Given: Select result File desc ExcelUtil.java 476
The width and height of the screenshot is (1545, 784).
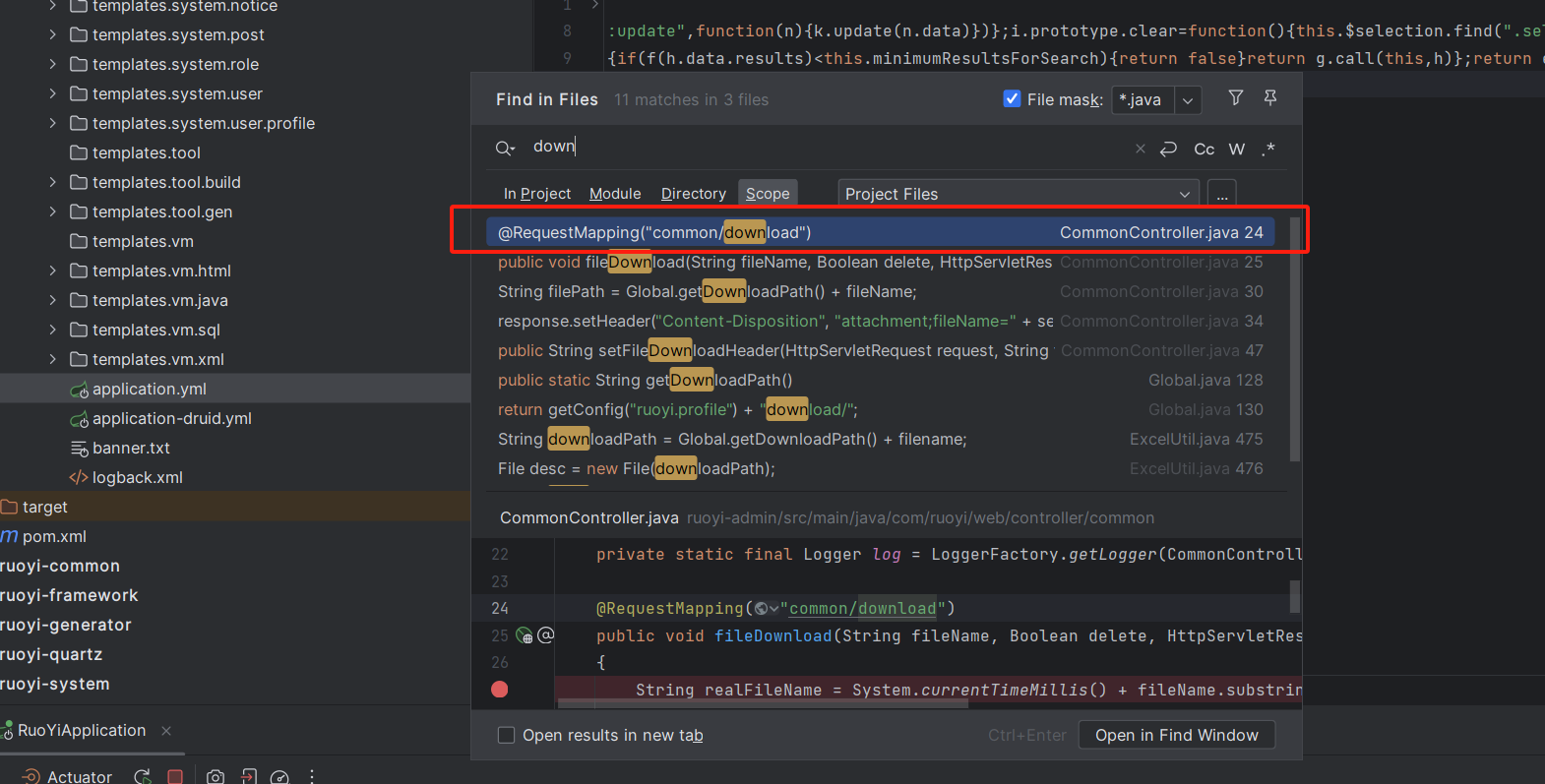Looking at the screenshot, I should pos(881,468).
